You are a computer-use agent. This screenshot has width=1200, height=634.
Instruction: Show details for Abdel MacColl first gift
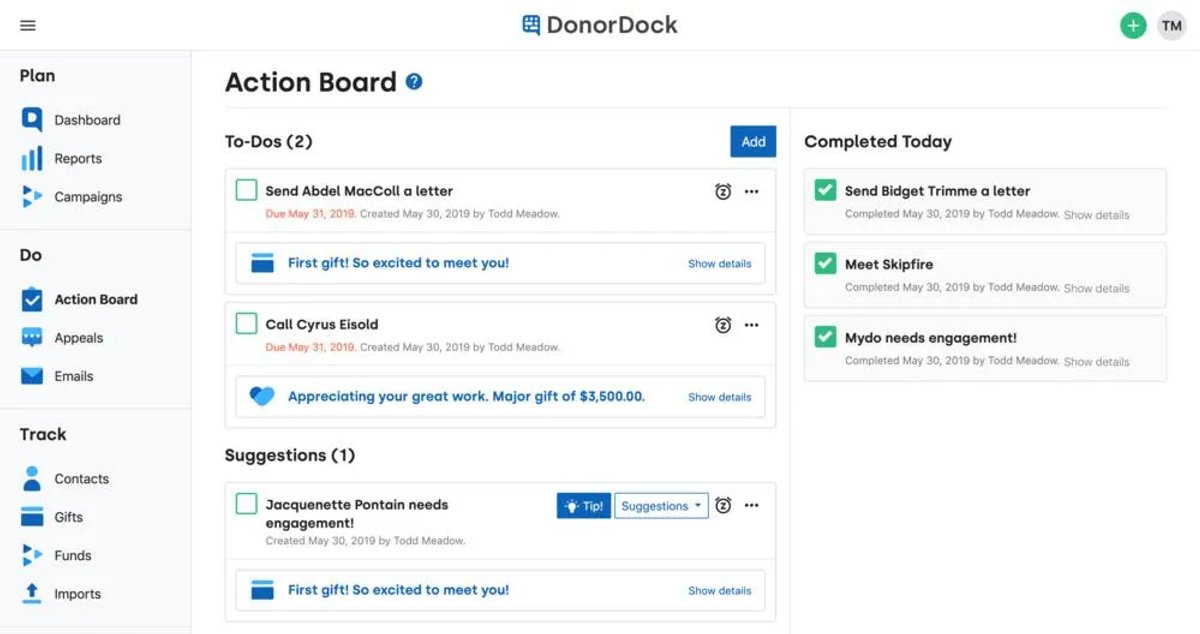(x=719, y=264)
